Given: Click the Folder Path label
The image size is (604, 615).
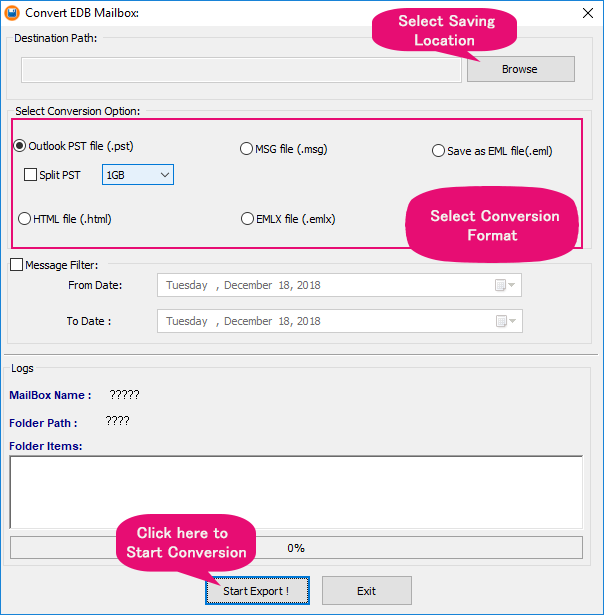Looking at the screenshot, I should click(43, 423).
